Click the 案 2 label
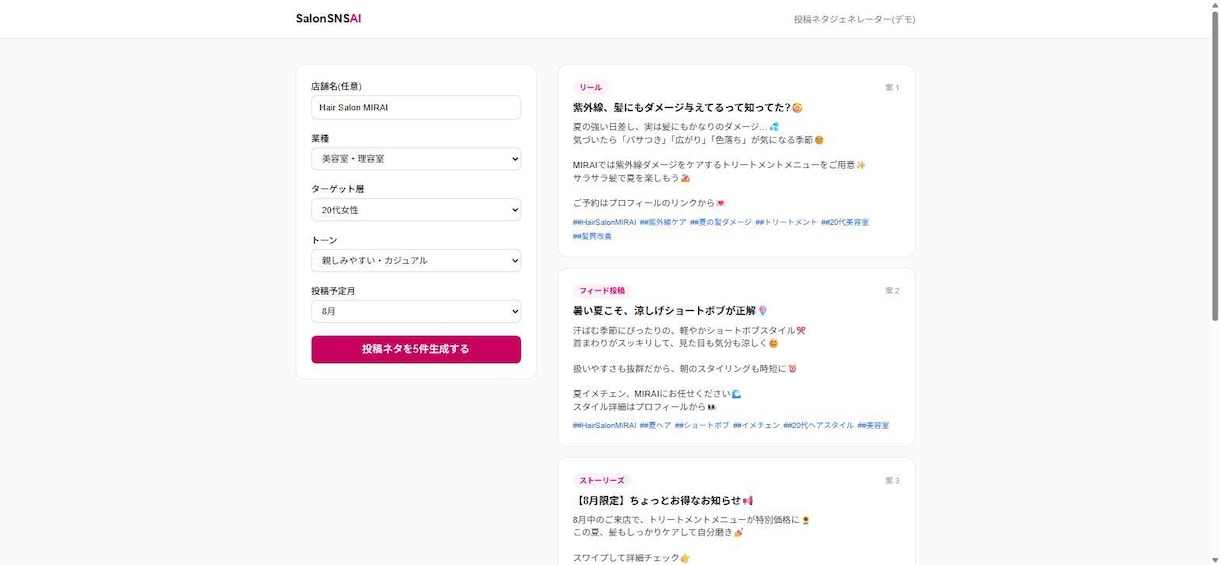This screenshot has width=1220, height=565. pyautogui.click(x=892, y=291)
